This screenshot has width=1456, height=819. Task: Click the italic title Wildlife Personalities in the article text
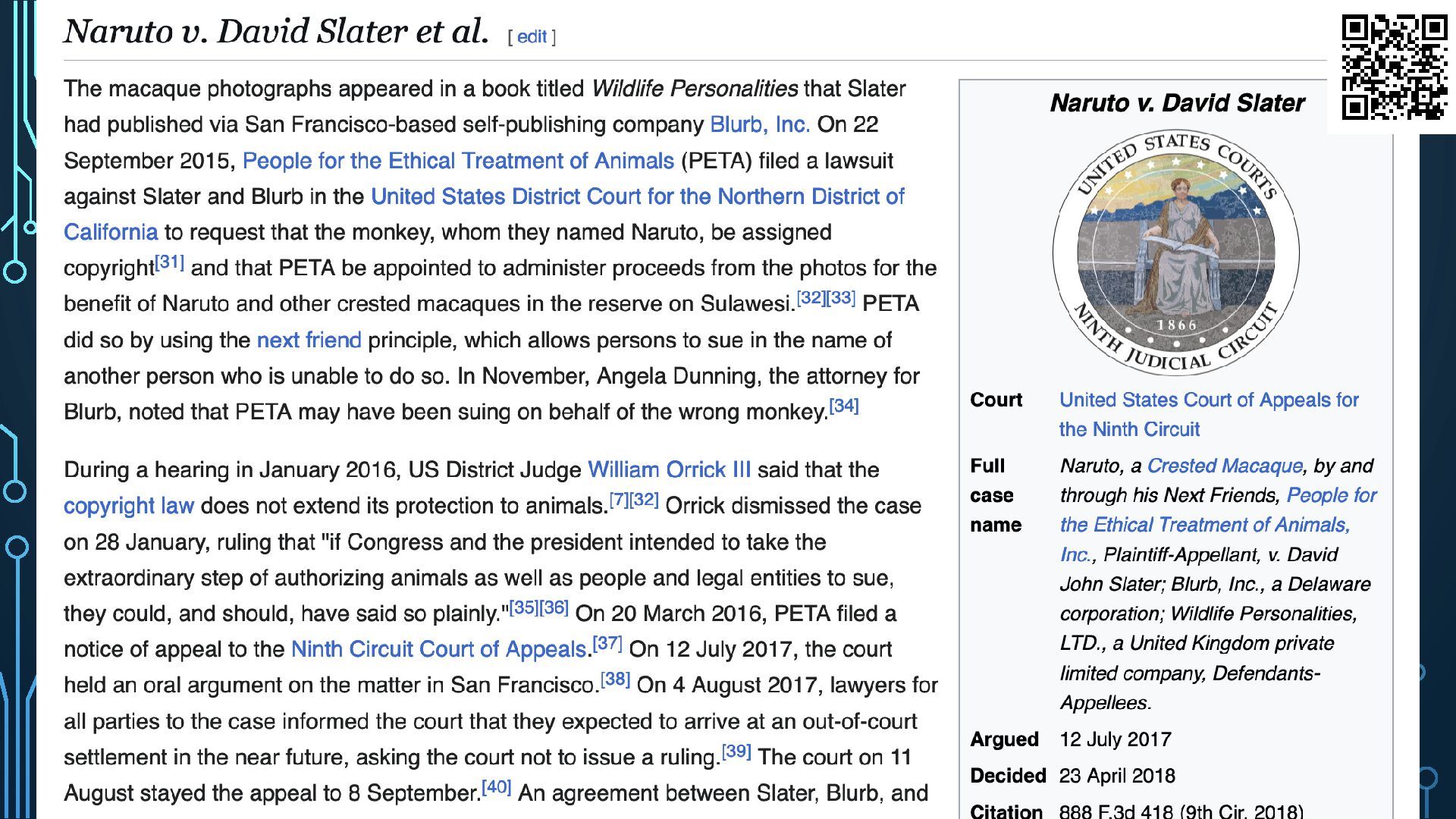point(694,89)
